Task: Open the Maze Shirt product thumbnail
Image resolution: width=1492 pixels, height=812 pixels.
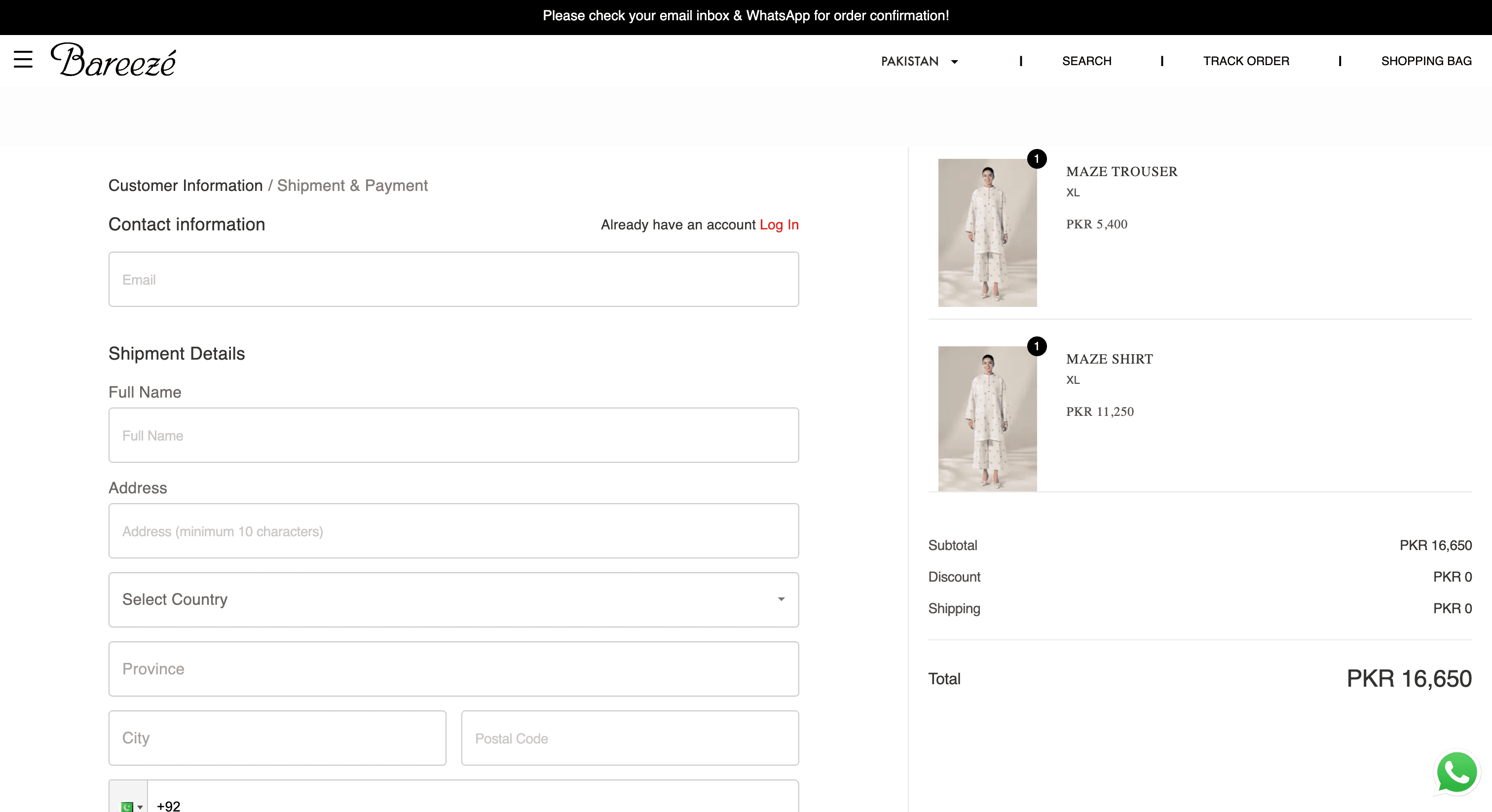Action: click(988, 419)
